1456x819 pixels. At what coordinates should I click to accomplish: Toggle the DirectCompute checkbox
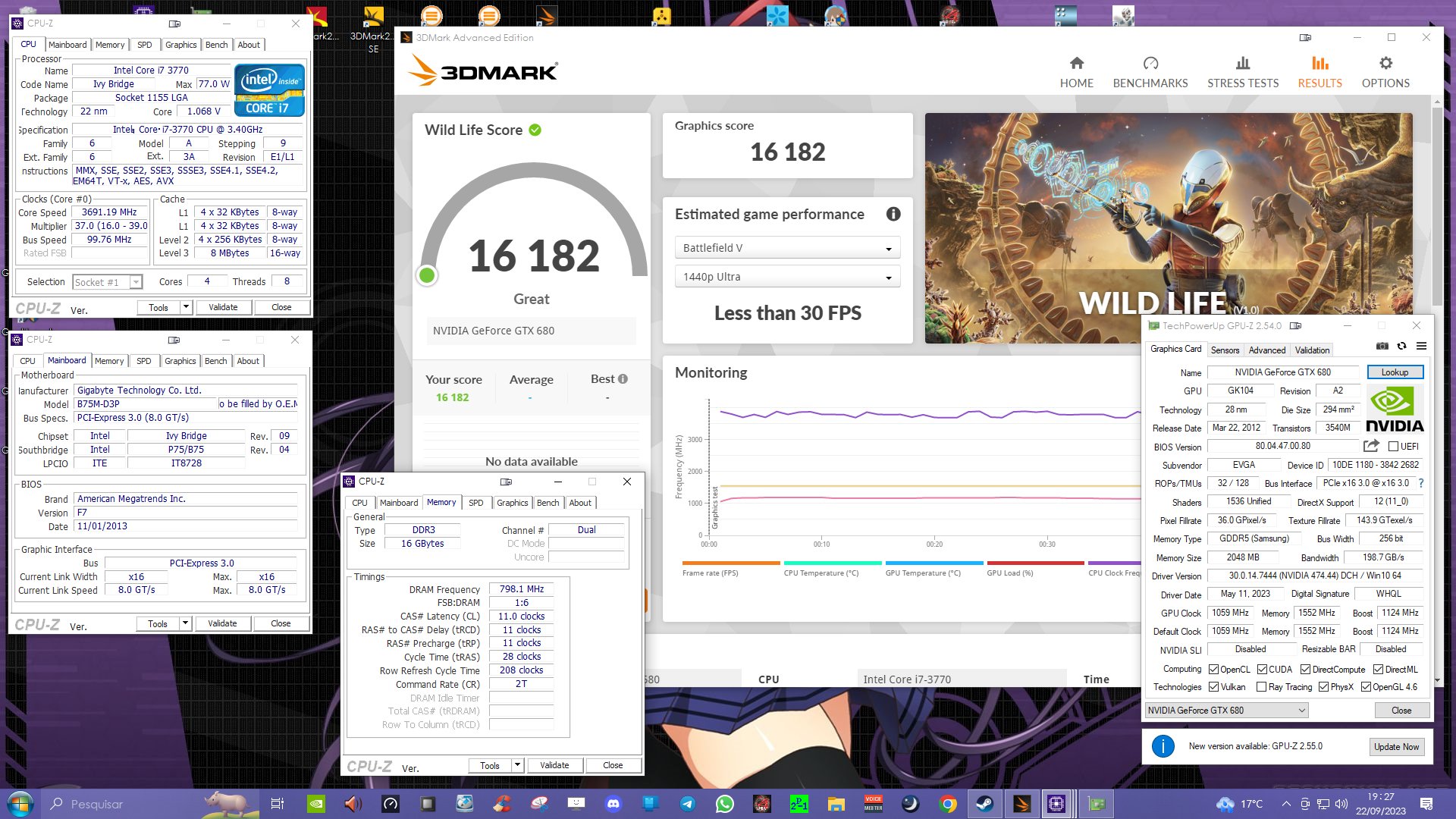coord(1305,670)
